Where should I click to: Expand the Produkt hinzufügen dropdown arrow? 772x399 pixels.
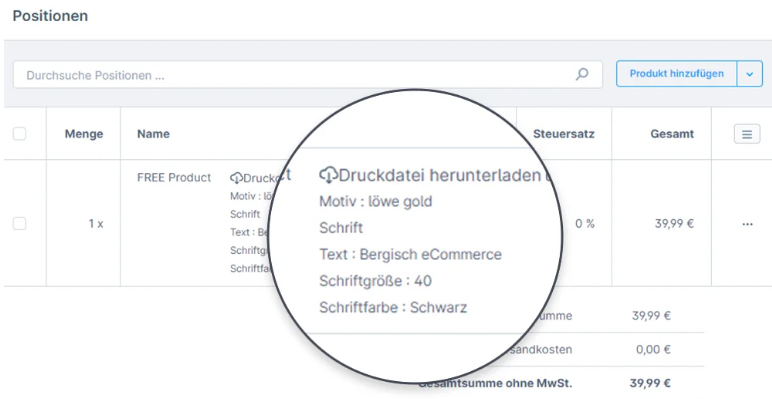click(x=749, y=74)
